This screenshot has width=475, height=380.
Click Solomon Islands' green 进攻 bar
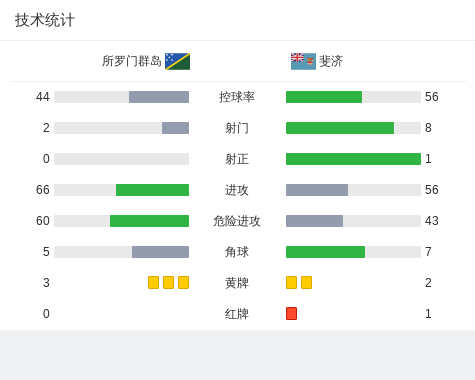[152, 190]
